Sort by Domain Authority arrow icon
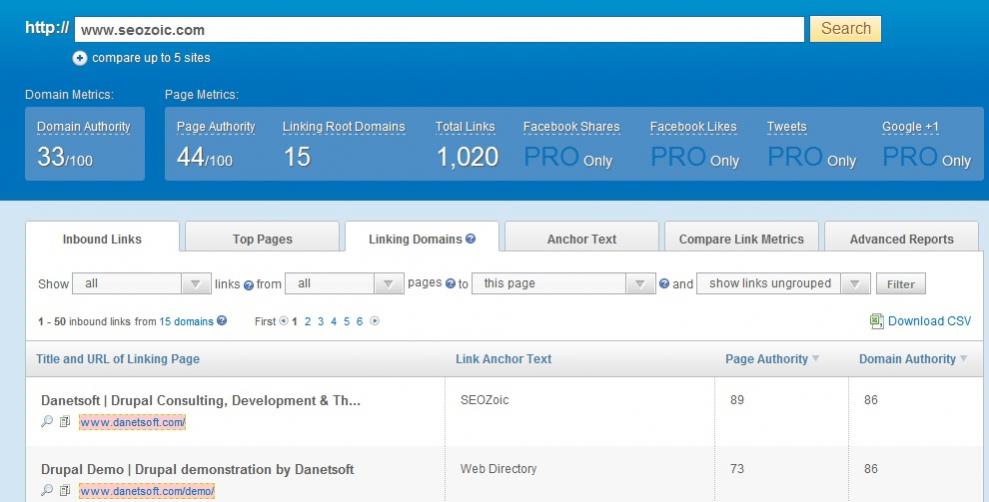The image size is (989, 502). 963,358
